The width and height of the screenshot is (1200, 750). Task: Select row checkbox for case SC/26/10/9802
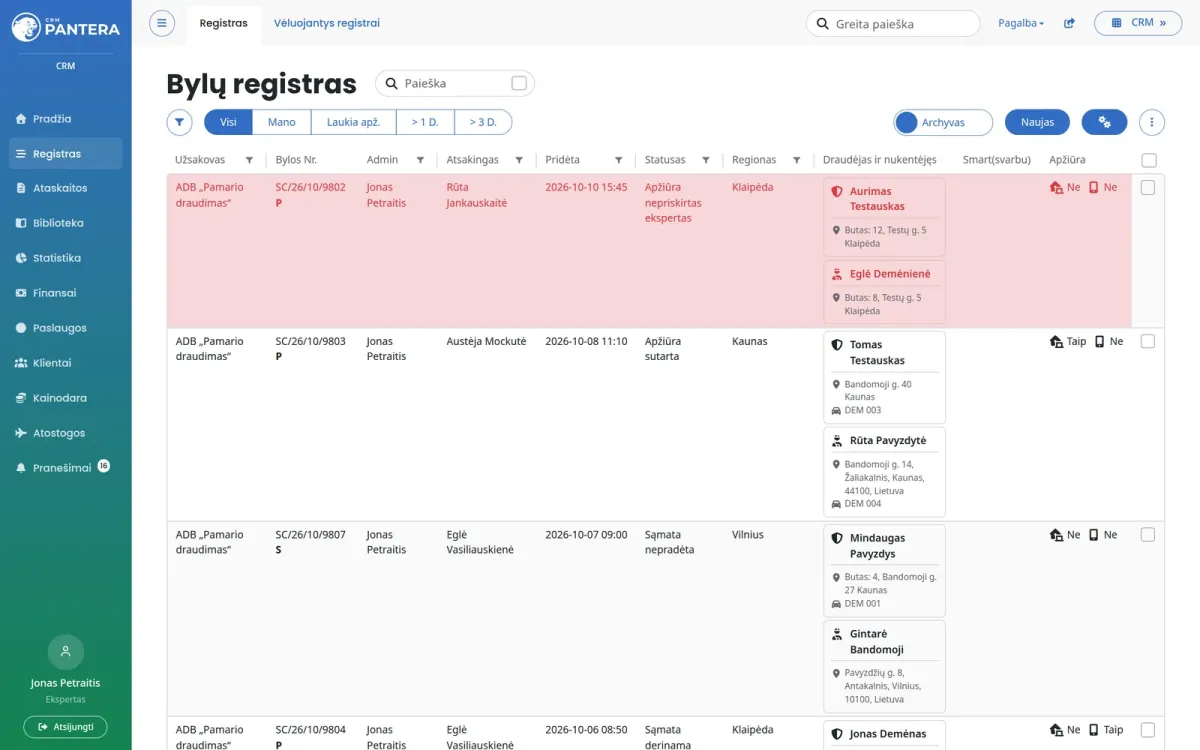coord(1148,187)
